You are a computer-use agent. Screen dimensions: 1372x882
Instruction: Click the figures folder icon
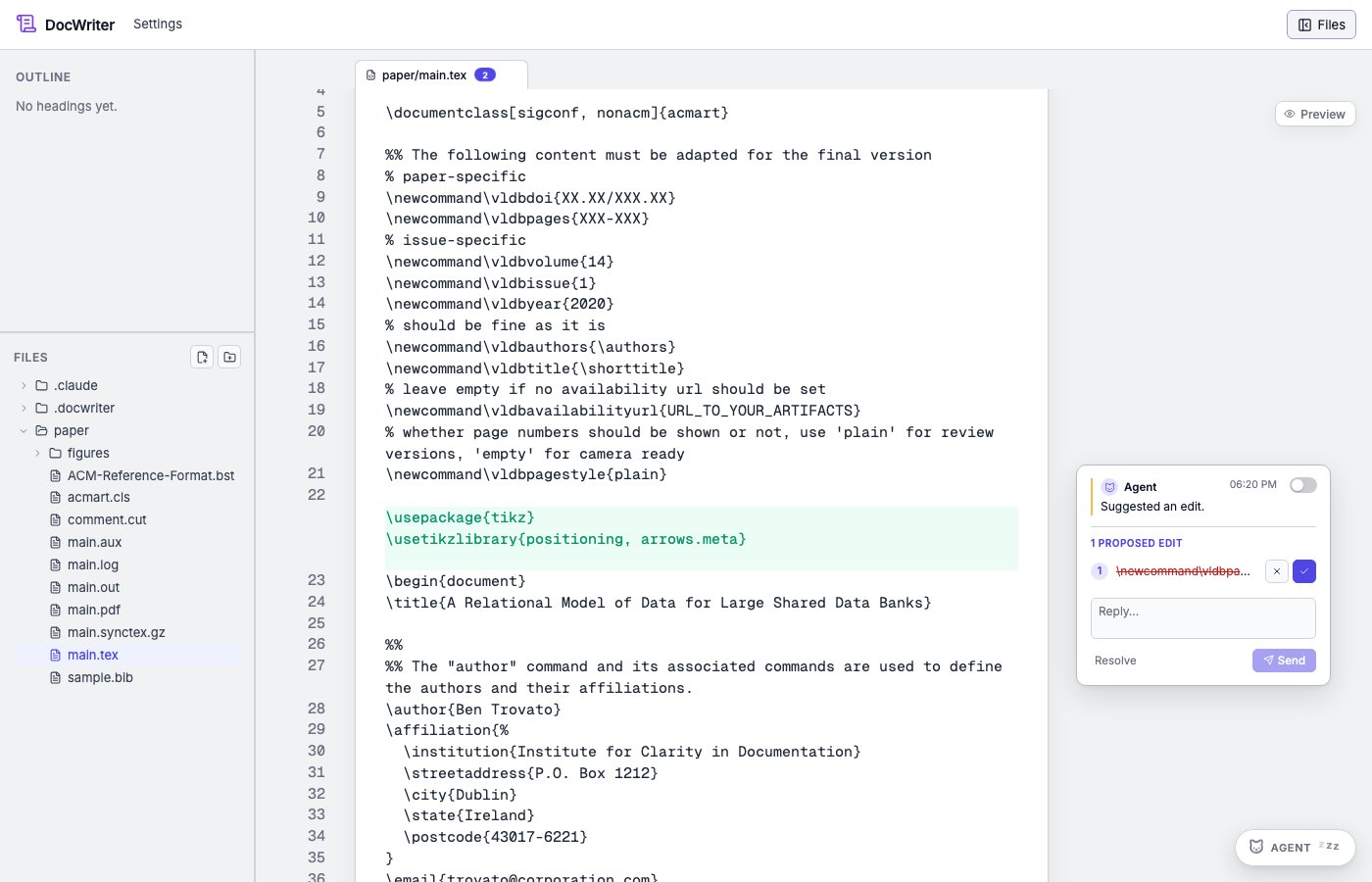[x=56, y=453]
